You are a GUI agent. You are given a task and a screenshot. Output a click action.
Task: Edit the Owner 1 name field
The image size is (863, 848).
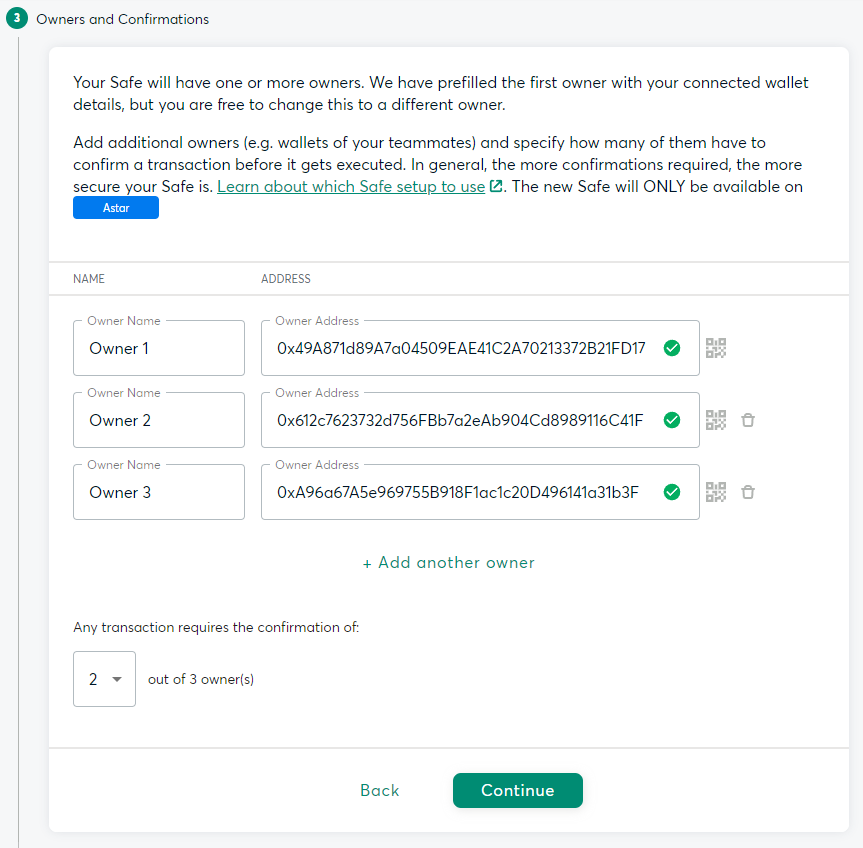tap(159, 348)
